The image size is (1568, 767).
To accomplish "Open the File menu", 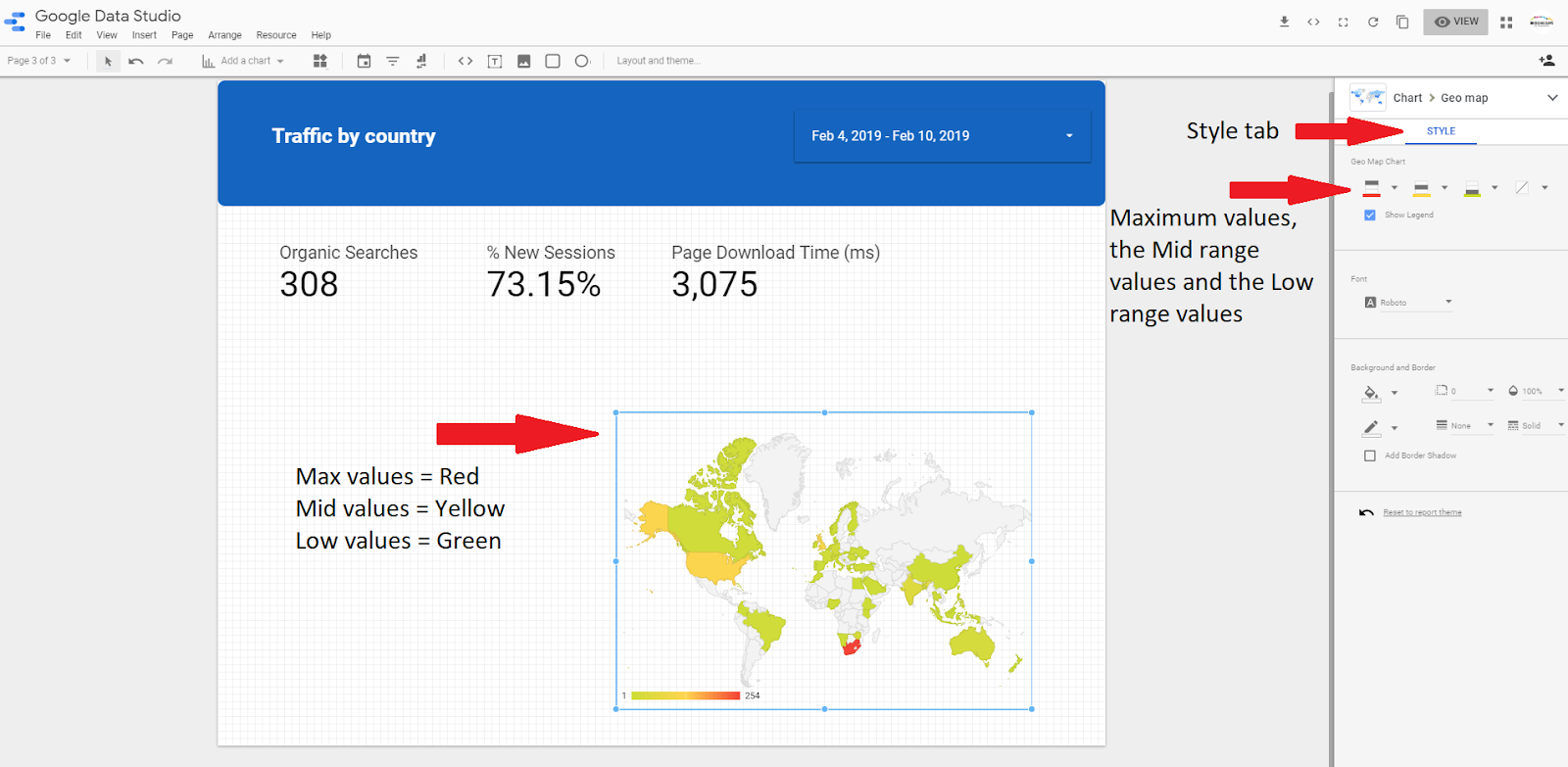I will [43, 35].
